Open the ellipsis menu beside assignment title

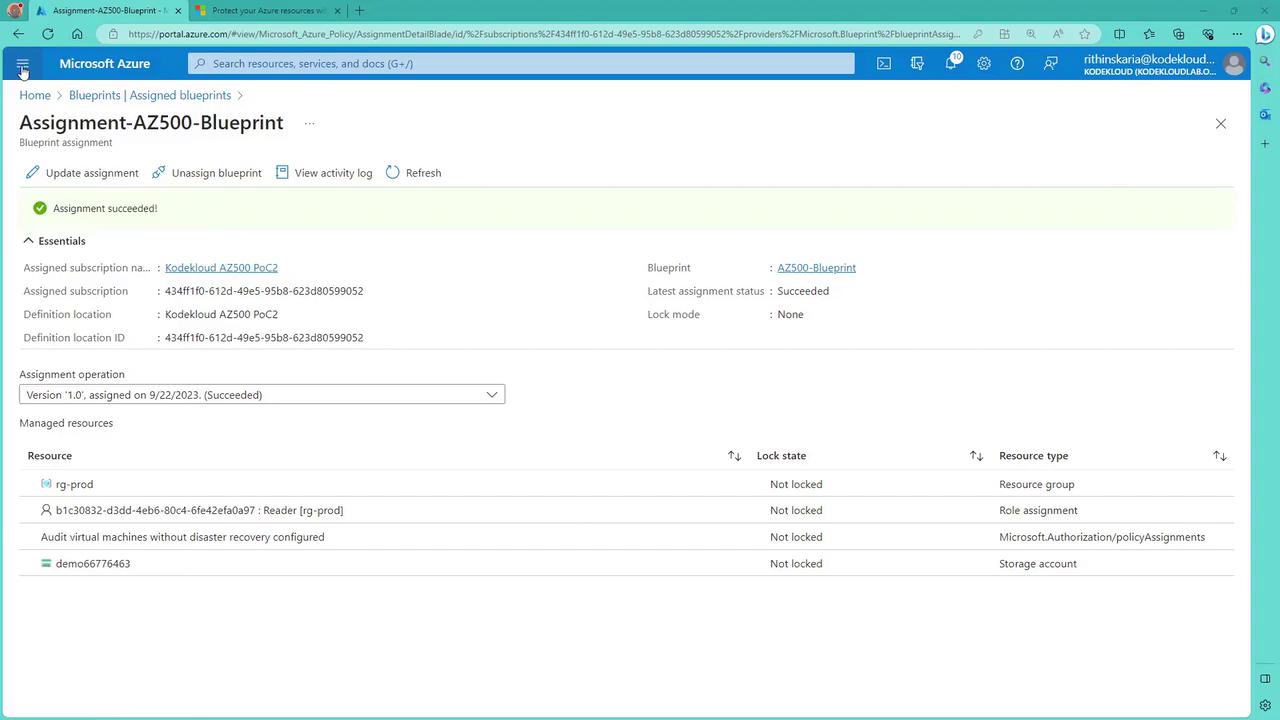point(309,123)
